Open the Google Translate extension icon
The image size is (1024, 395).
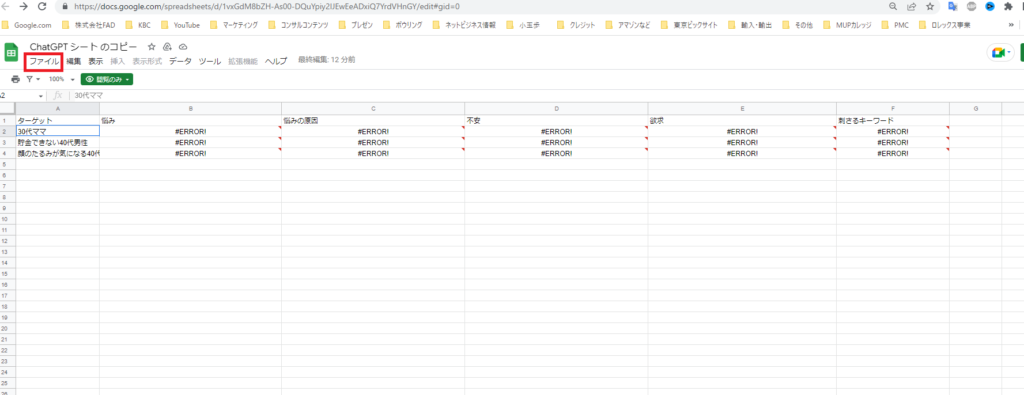953,7
